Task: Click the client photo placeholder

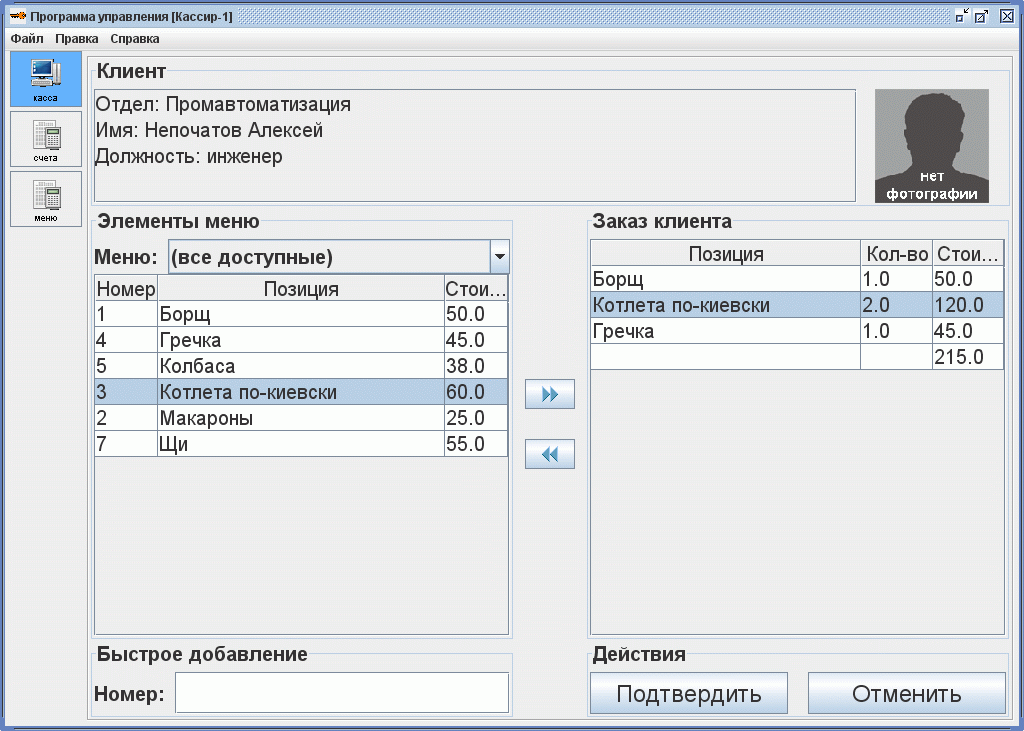Action: click(931, 146)
